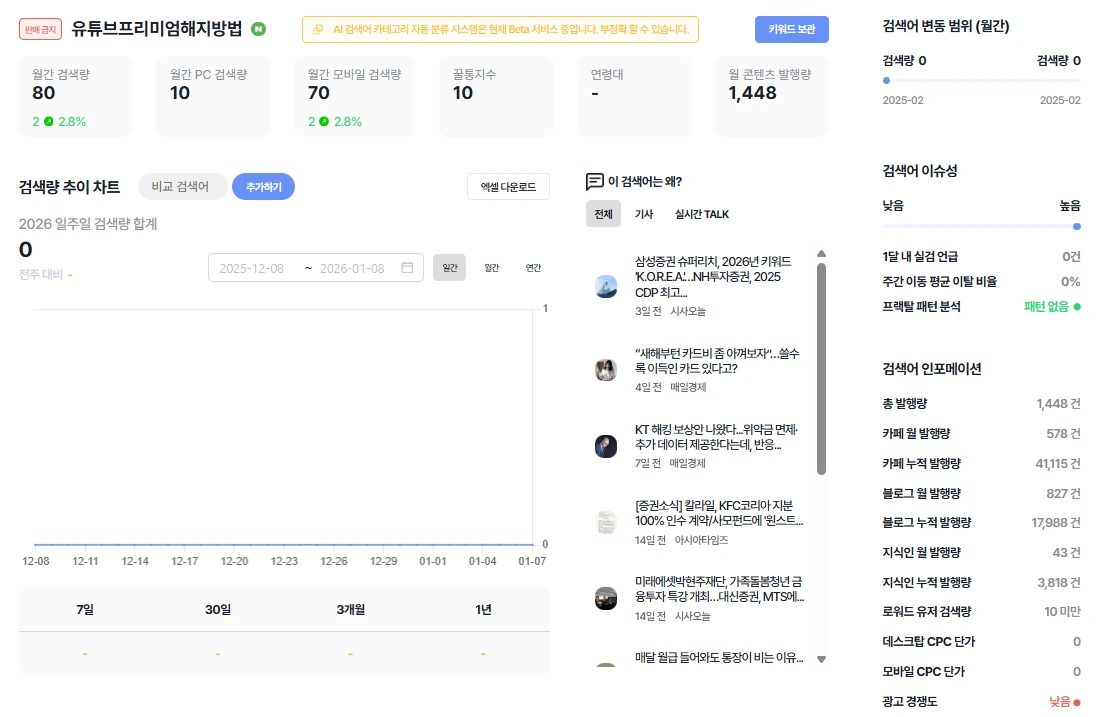Open the 삼성증권 슈퍼리치 article thumbnail

tap(605, 286)
